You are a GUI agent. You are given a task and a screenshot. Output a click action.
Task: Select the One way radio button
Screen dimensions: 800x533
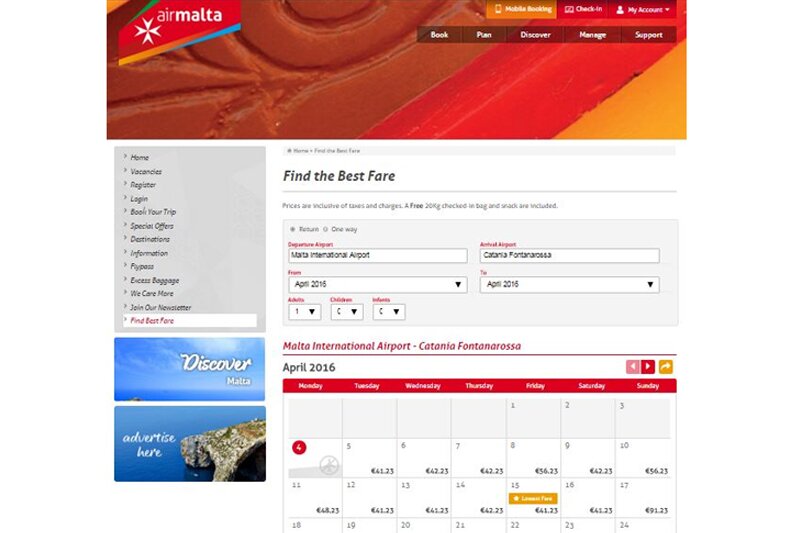point(326,230)
